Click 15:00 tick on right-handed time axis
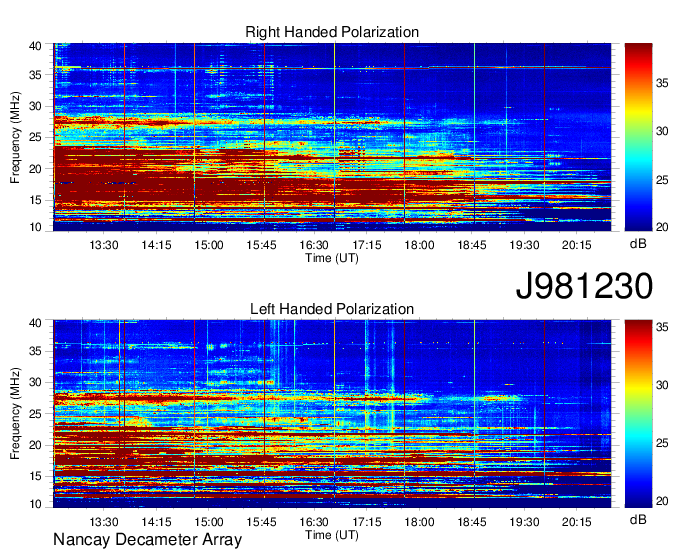Viewport: 680px width, 552px height. tap(209, 245)
